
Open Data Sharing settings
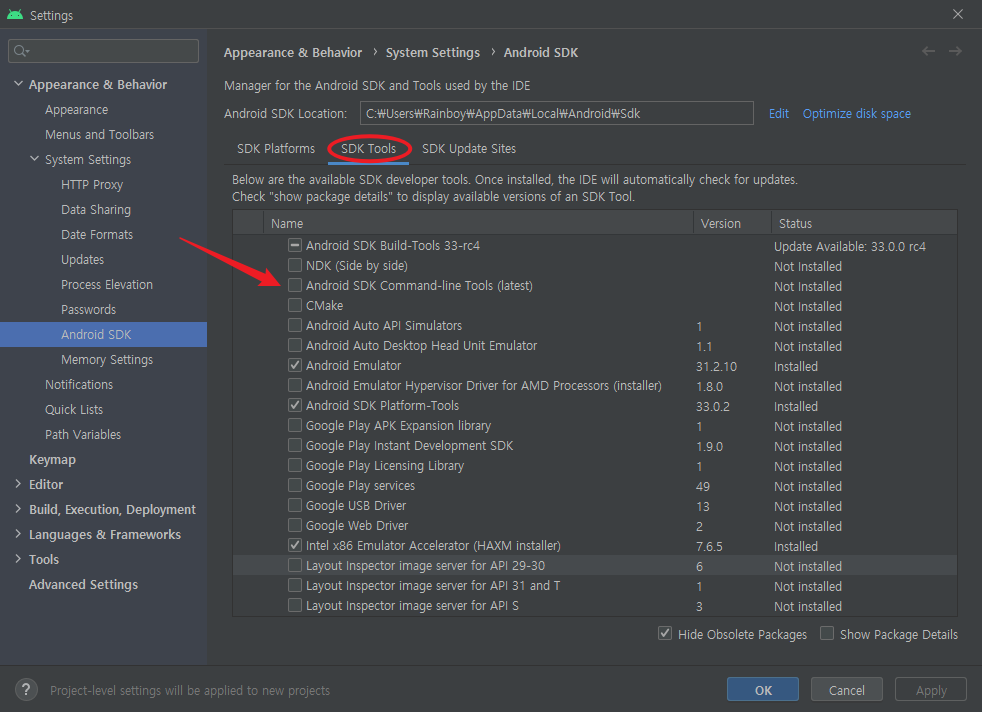[x=96, y=210]
